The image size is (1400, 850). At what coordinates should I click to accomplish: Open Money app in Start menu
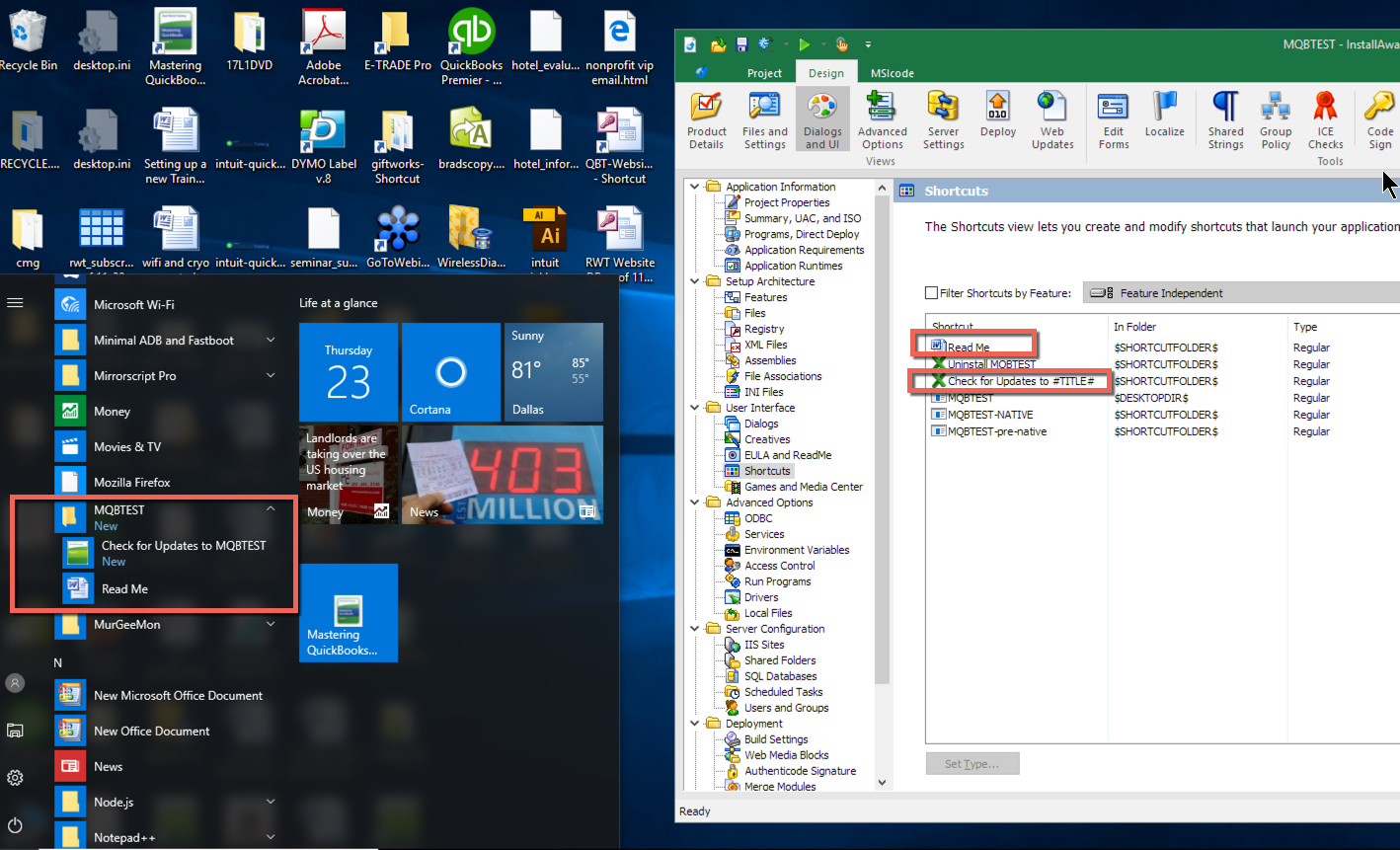pos(112,411)
